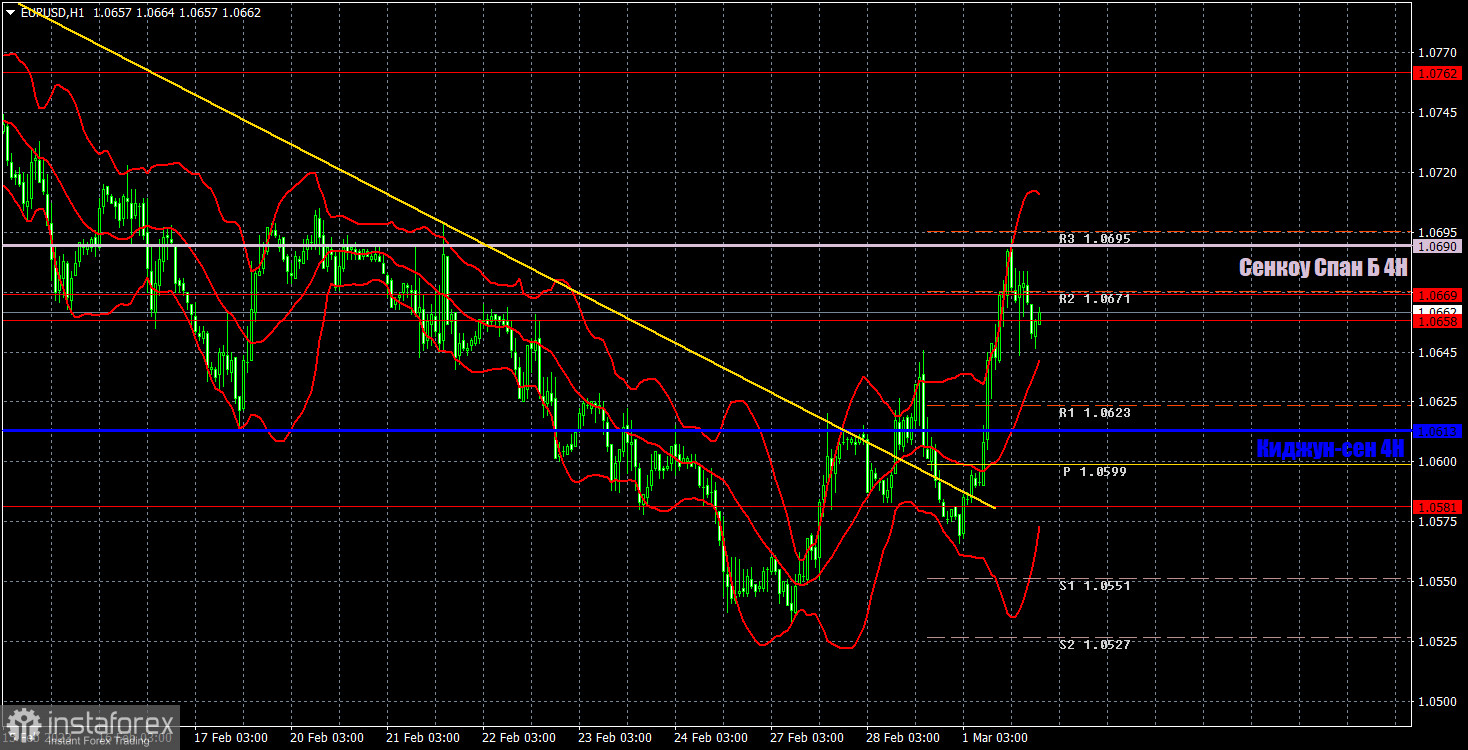
Task: Click the '20 Feb 03:00' time label
Action: coord(327,738)
